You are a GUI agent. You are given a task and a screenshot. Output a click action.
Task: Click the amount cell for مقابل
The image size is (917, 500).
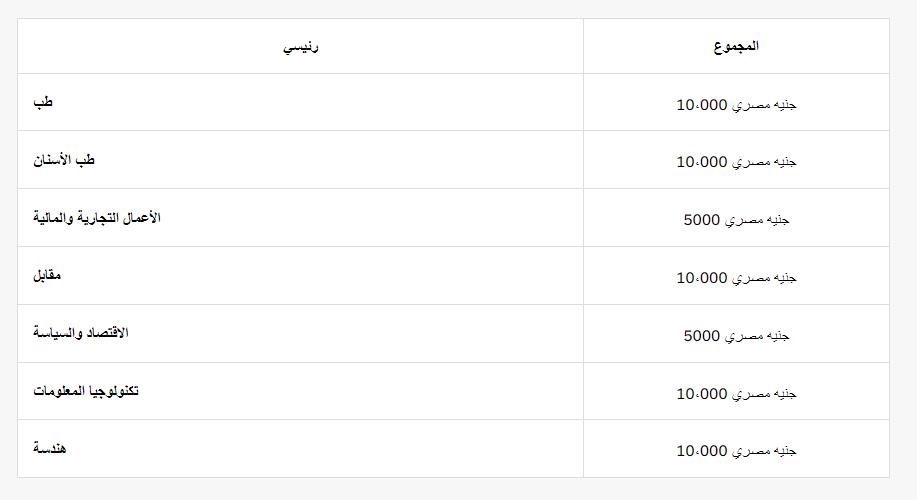point(736,277)
